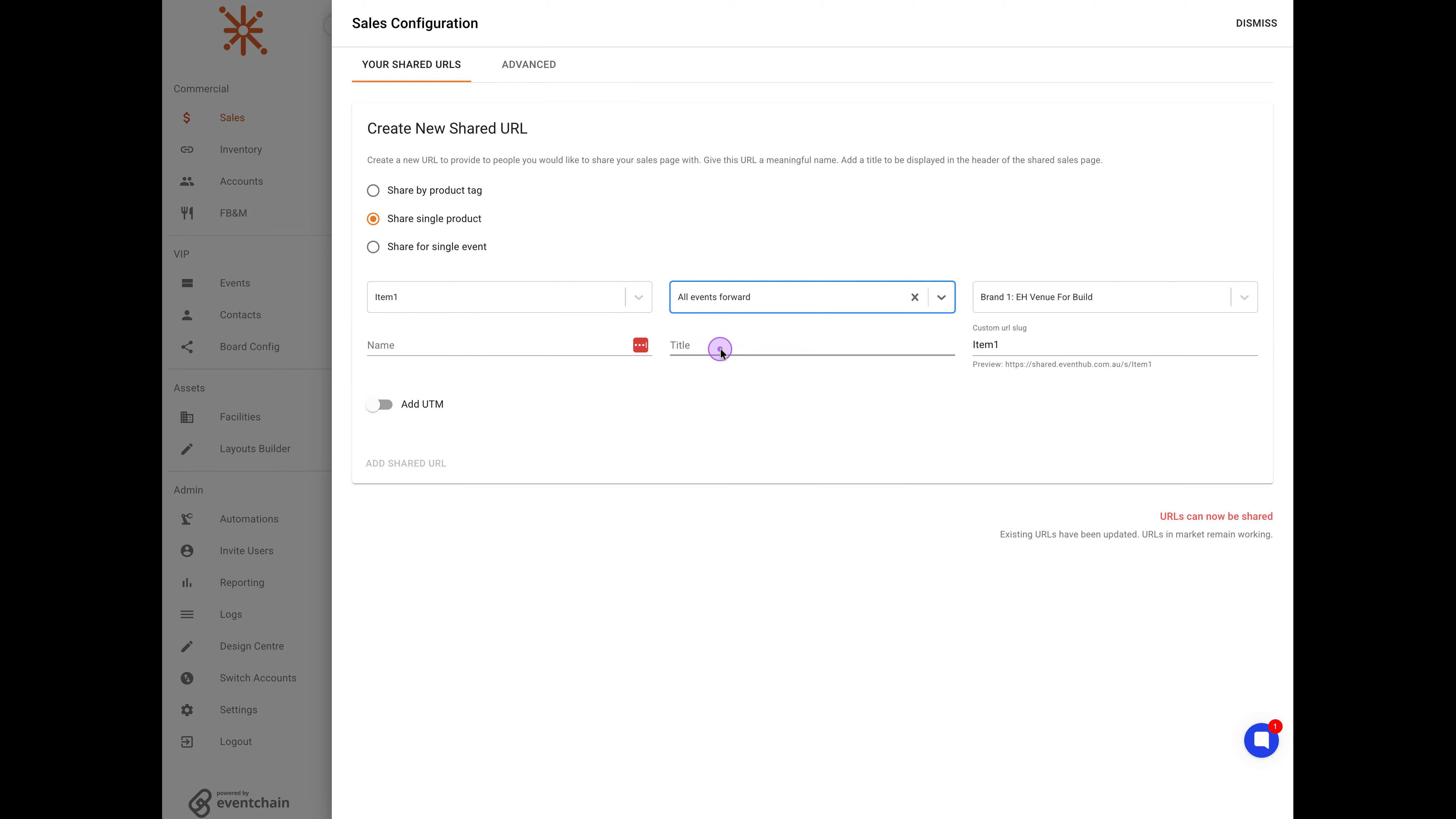1456x819 pixels.
Task: Open Switch Accounts in the sidebar
Action: click(258, 678)
